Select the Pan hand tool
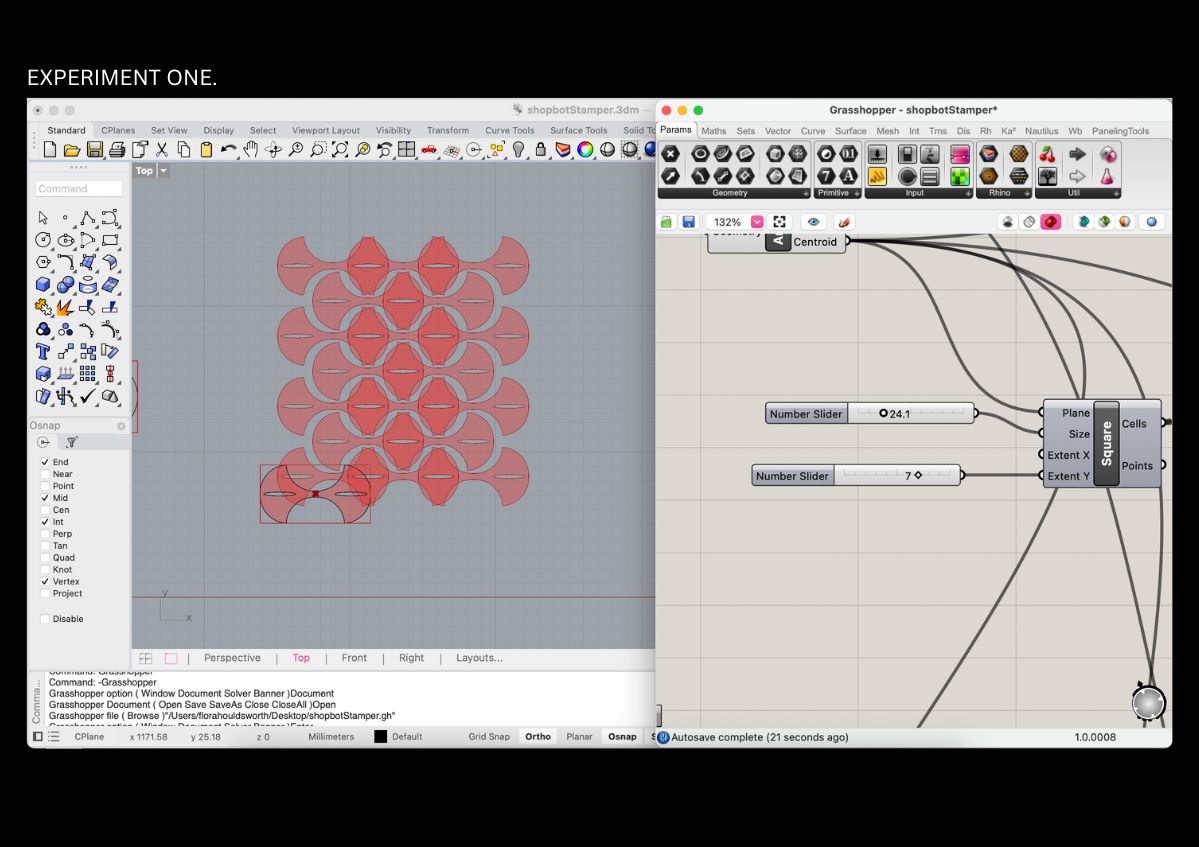The height and width of the screenshot is (847, 1199). pyautogui.click(x=250, y=150)
